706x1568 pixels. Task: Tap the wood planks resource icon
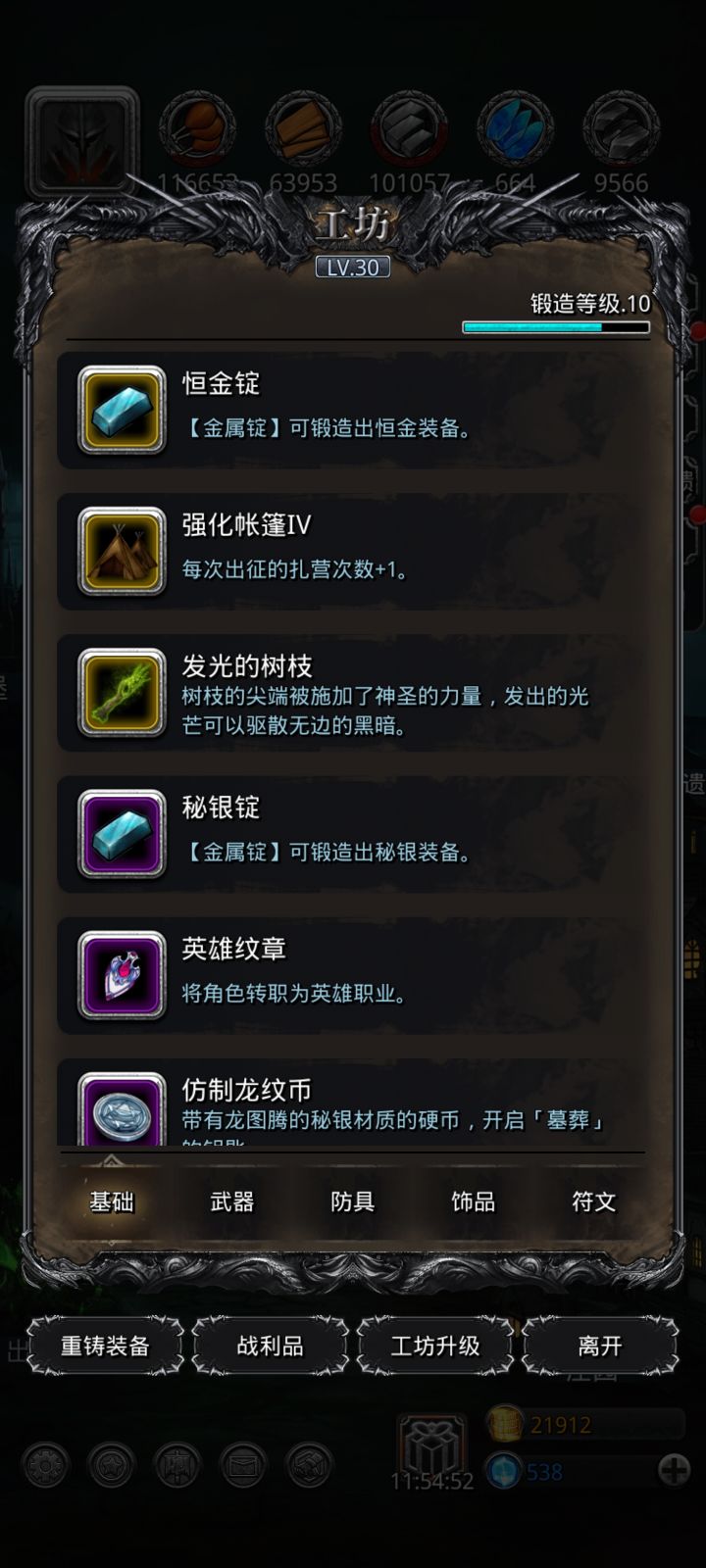303,129
